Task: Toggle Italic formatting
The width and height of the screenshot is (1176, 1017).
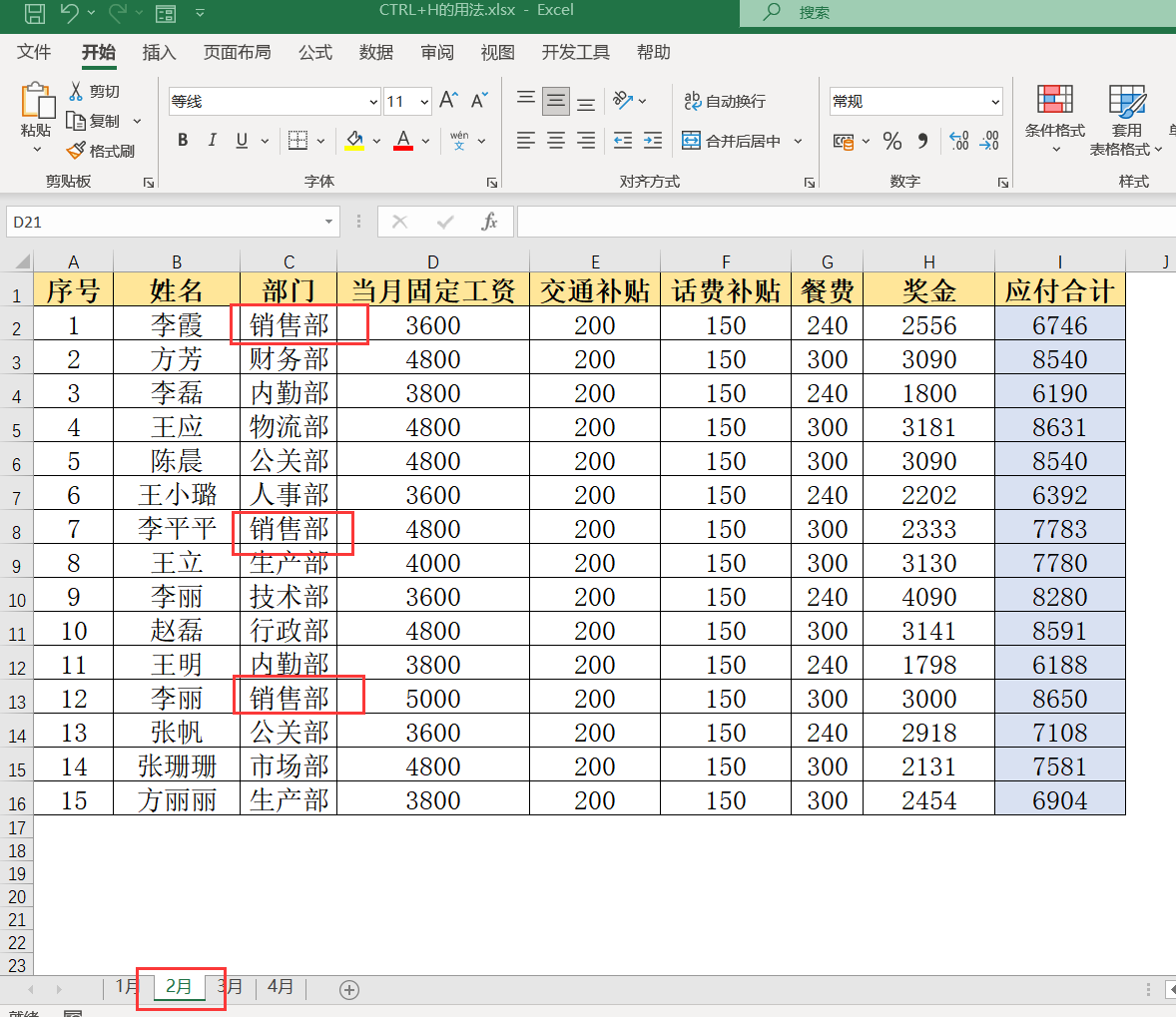Action: point(213,141)
